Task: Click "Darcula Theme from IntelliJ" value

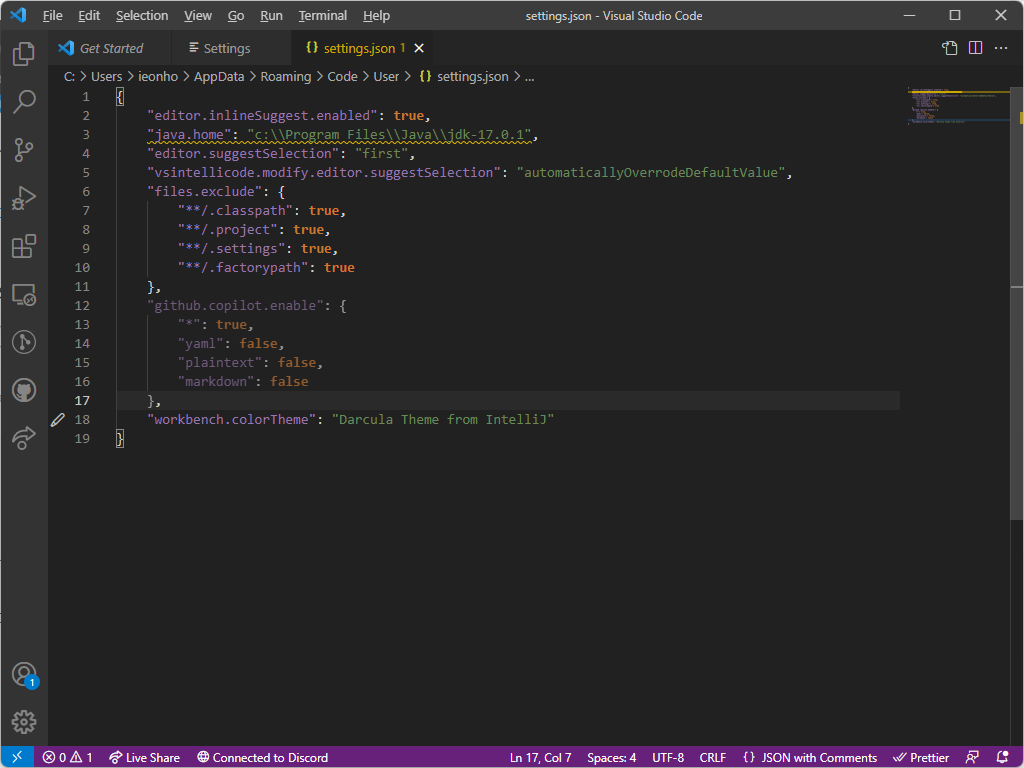Action: 443,420
